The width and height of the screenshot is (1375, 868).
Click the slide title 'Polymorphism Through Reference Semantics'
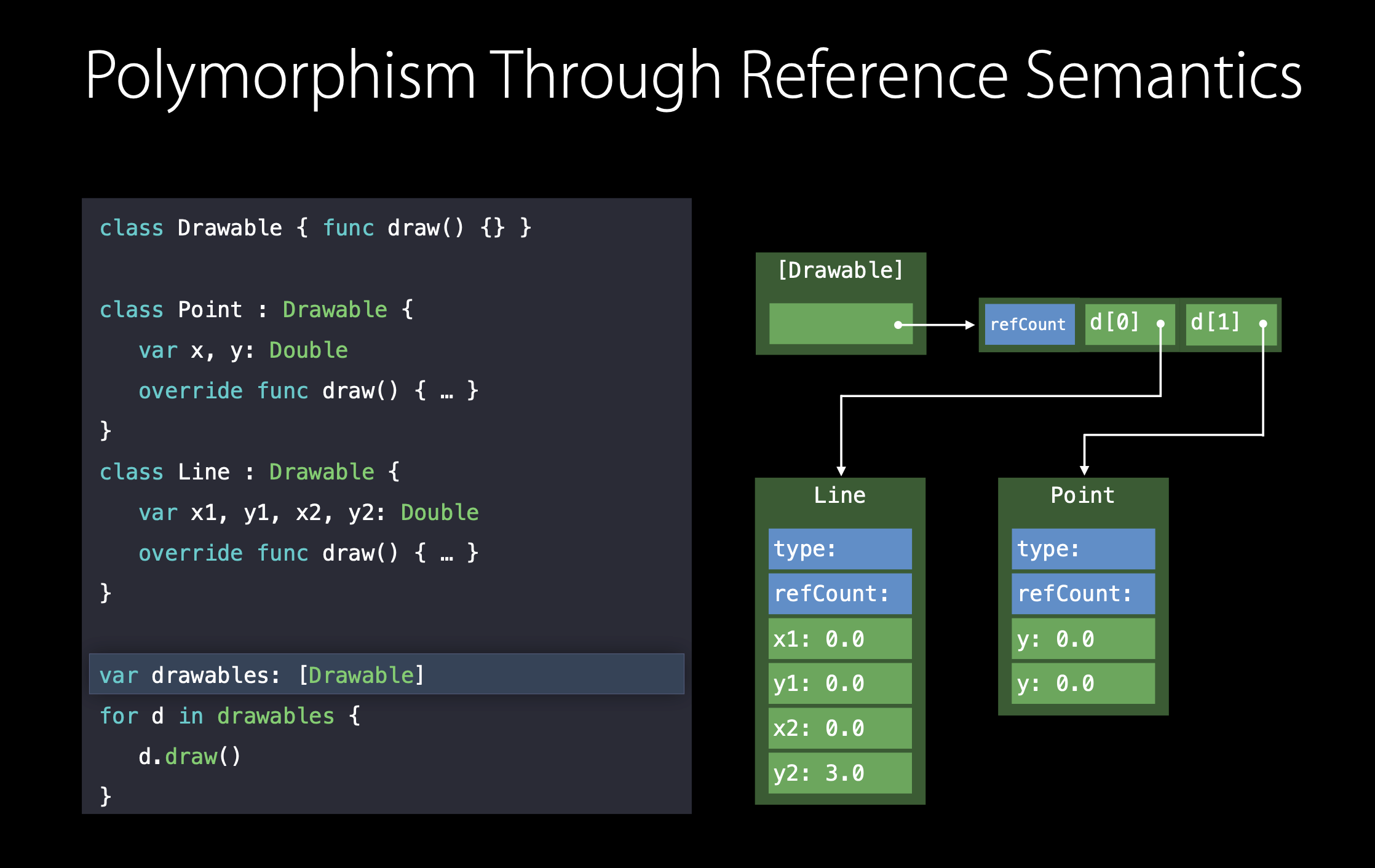[x=693, y=75]
